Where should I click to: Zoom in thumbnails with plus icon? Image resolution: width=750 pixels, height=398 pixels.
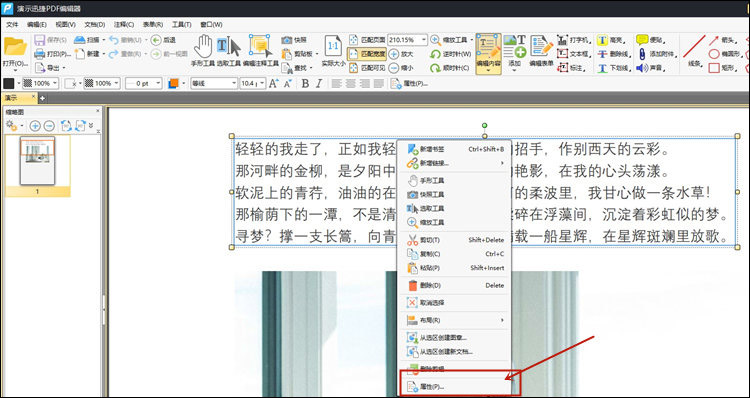(35, 126)
